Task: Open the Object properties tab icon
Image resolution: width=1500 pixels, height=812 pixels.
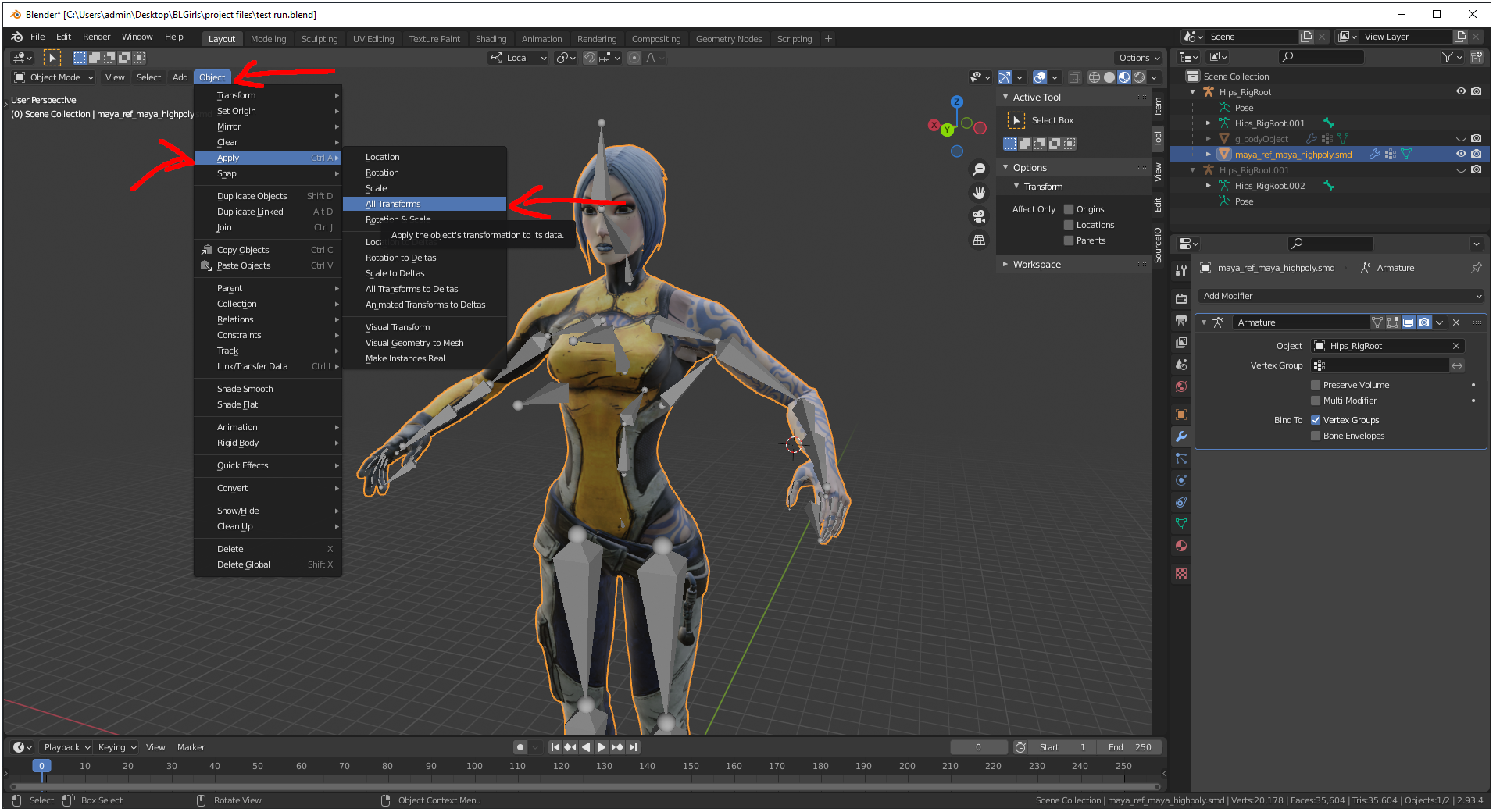Action: (x=1181, y=415)
